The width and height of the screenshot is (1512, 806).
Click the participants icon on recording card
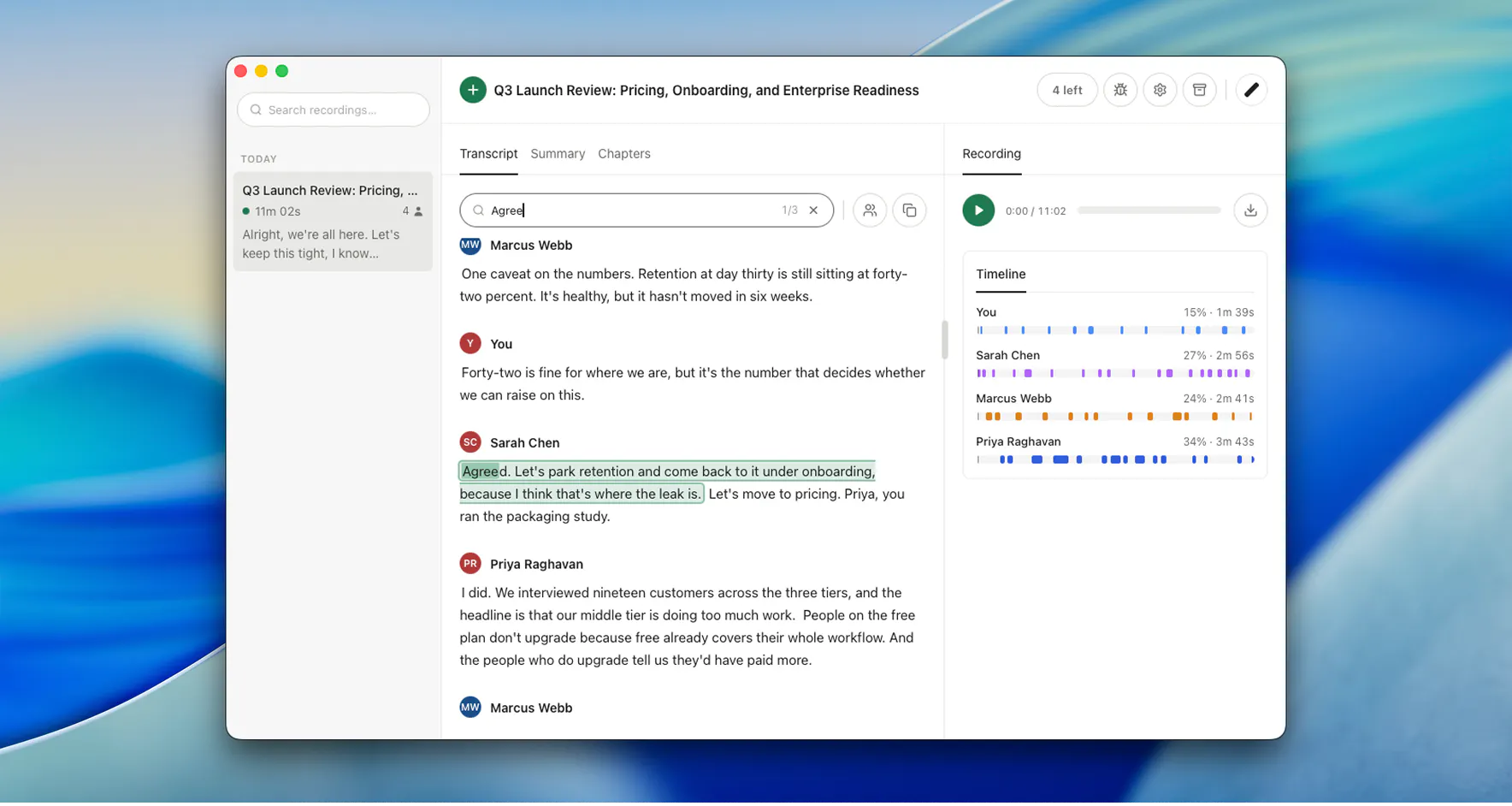[418, 211]
